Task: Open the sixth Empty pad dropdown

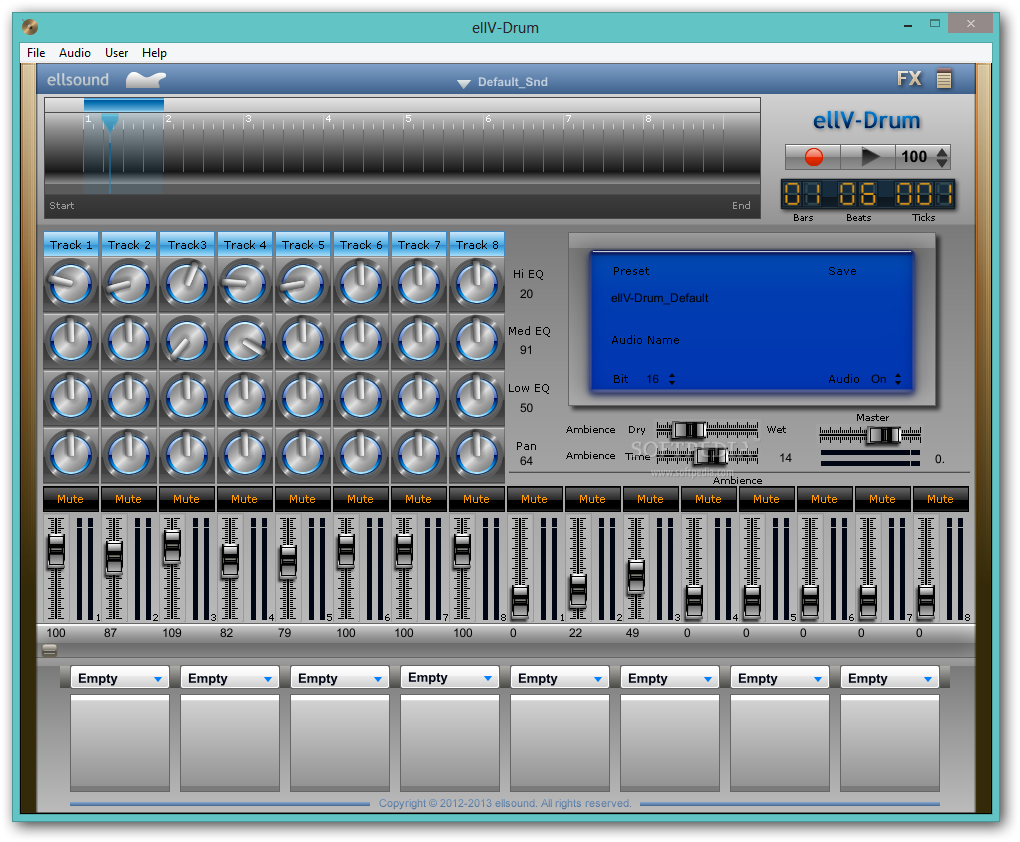Action: click(669, 678)
